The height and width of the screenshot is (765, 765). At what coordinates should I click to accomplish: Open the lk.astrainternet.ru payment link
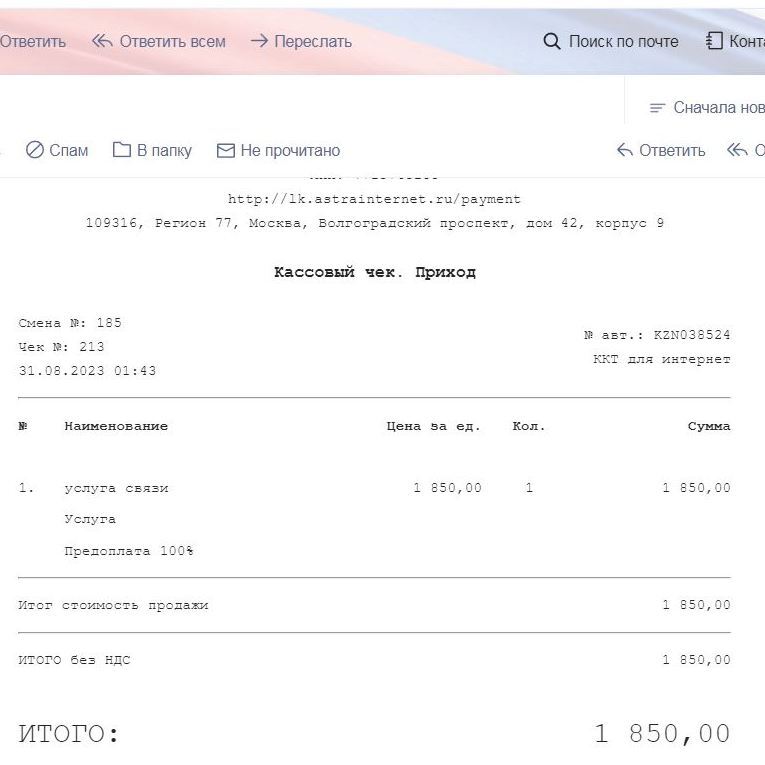[x=374, y=199]
